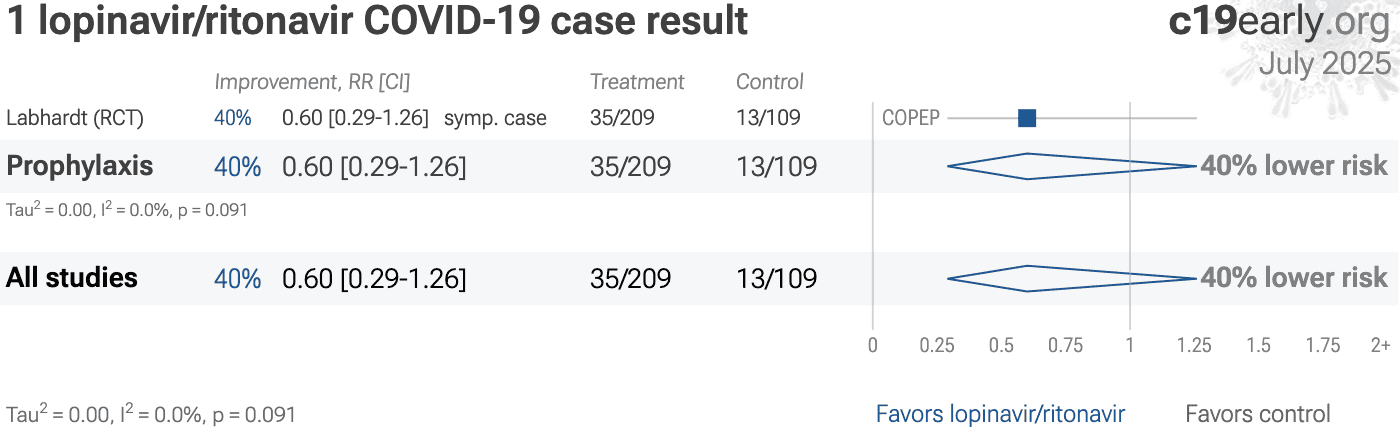The image size is (1400, 429).
Task: Select the Labhardt (RCT) study name
Action: (x=75, y=118)
